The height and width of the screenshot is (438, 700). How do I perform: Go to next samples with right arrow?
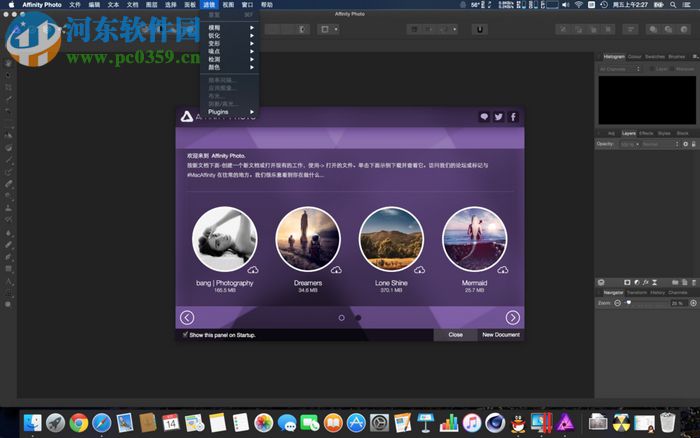pos(512,317)
